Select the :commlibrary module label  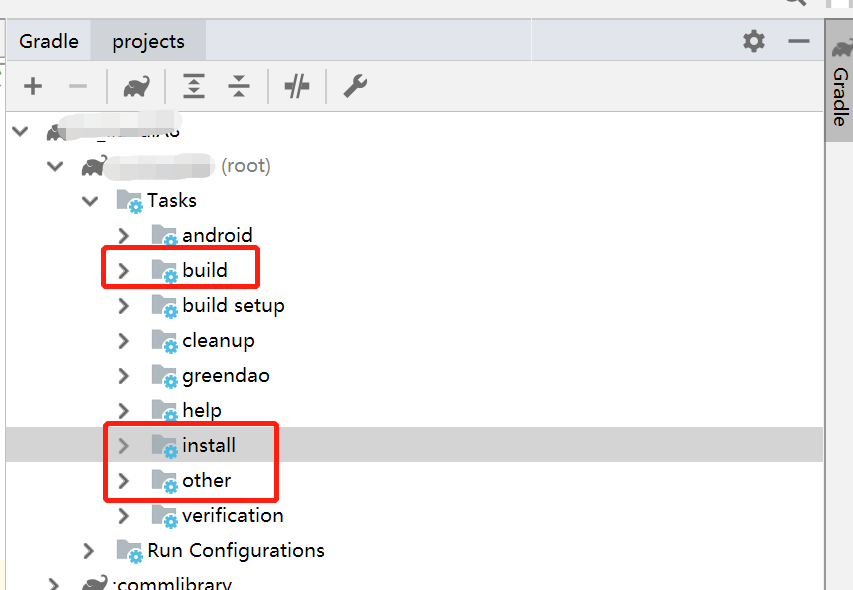click(172, 585)
